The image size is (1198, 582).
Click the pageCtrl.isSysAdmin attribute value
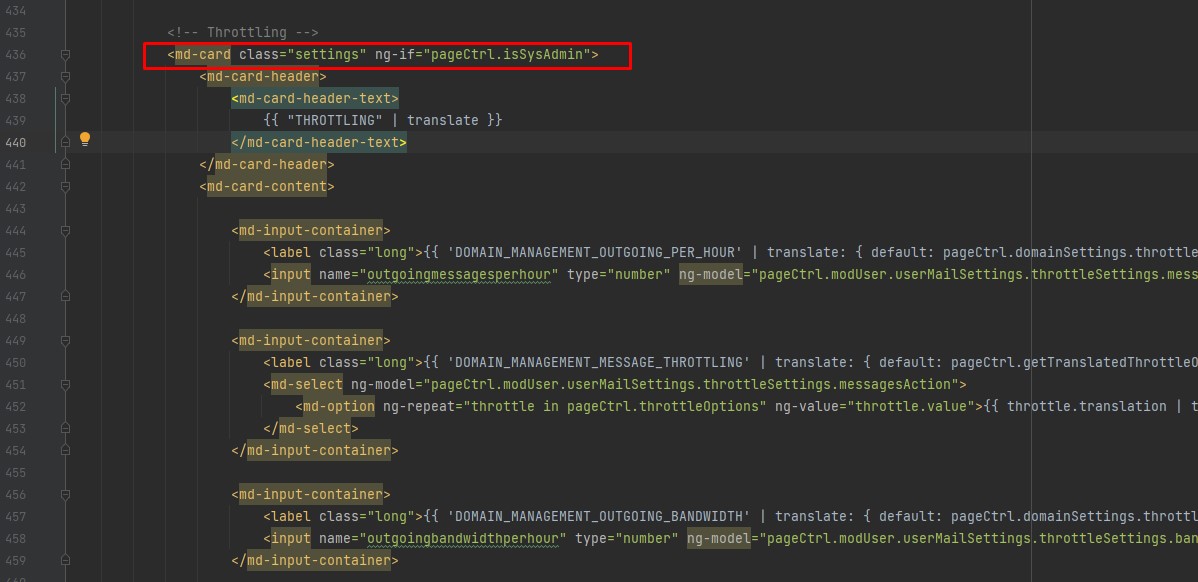pyautogui.click(x=510, y=54)
